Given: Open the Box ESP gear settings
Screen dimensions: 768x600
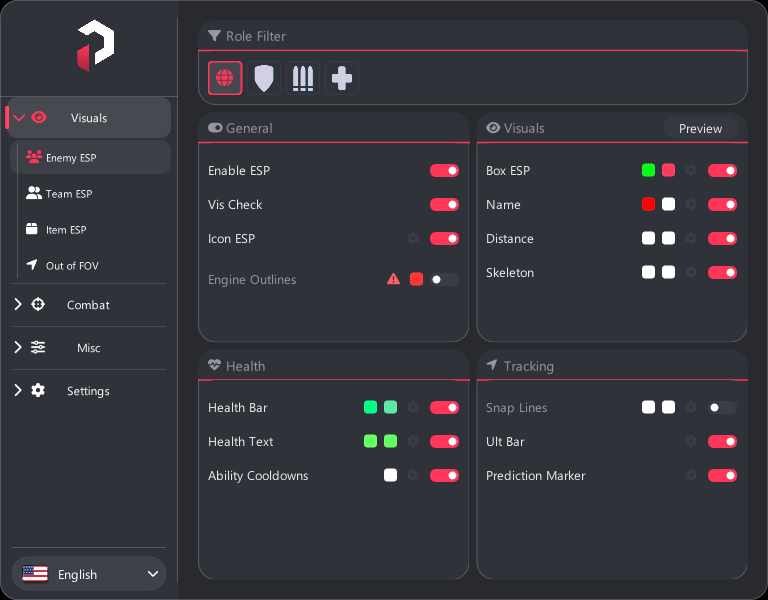Looking at the screenshot, I should [x=691, y=170].
